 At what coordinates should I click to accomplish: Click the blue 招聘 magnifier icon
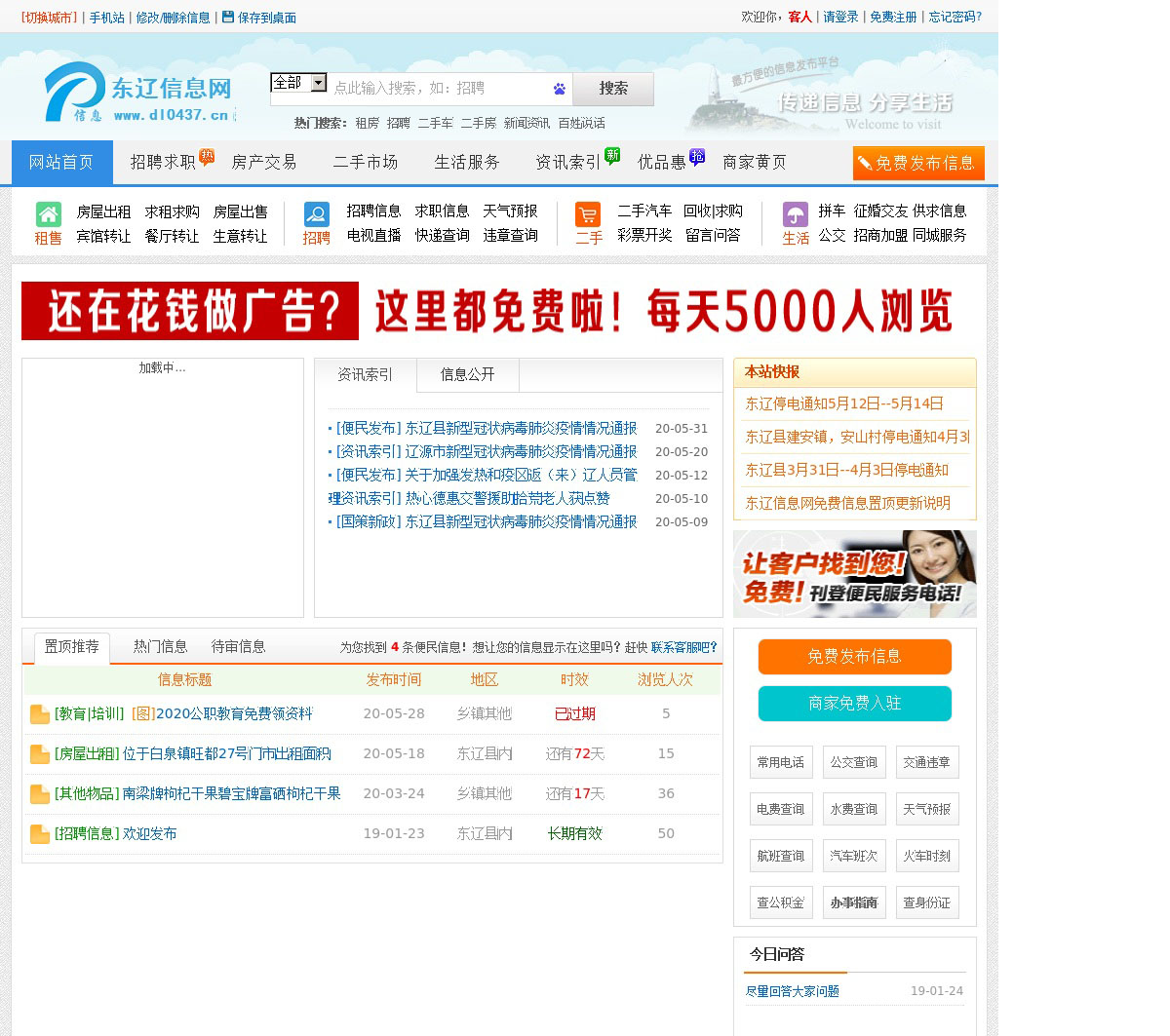coord(316,214)
